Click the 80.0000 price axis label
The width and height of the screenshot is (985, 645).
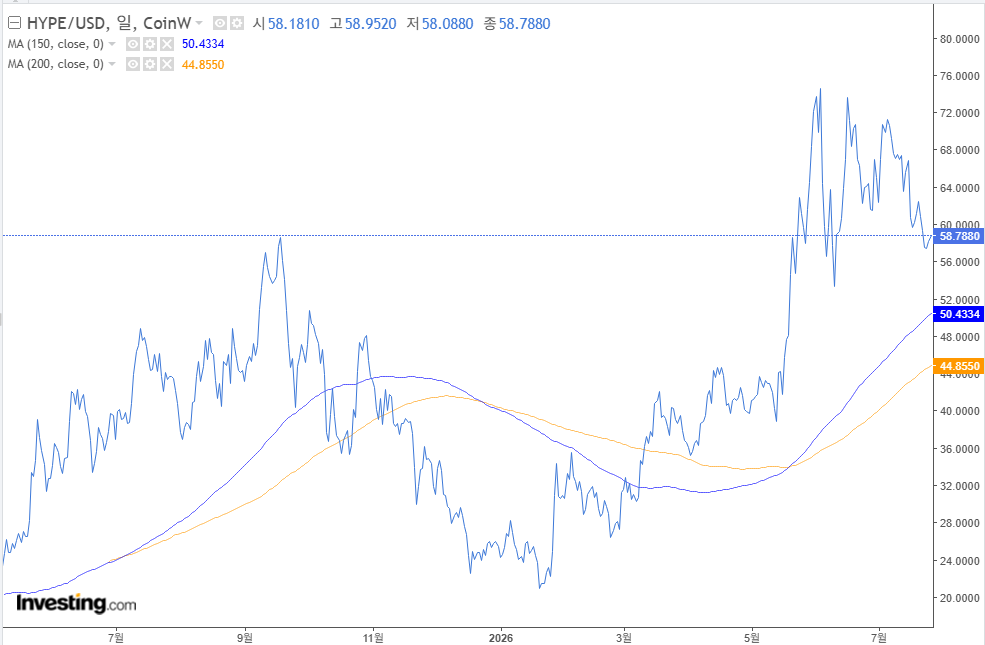[x=959, y=39]
